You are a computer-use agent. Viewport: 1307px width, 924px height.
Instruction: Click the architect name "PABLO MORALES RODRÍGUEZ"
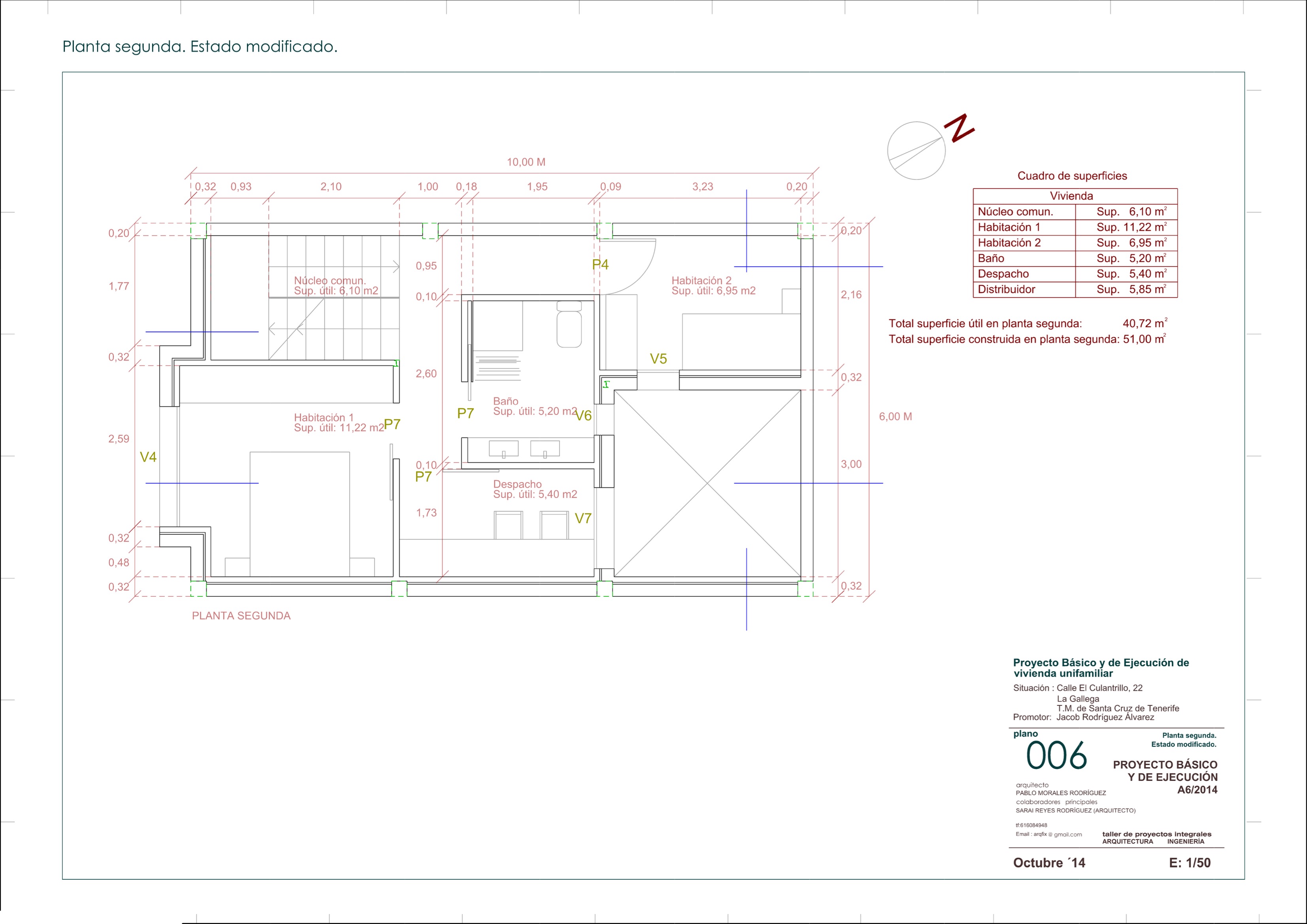tap(1060, 793)
